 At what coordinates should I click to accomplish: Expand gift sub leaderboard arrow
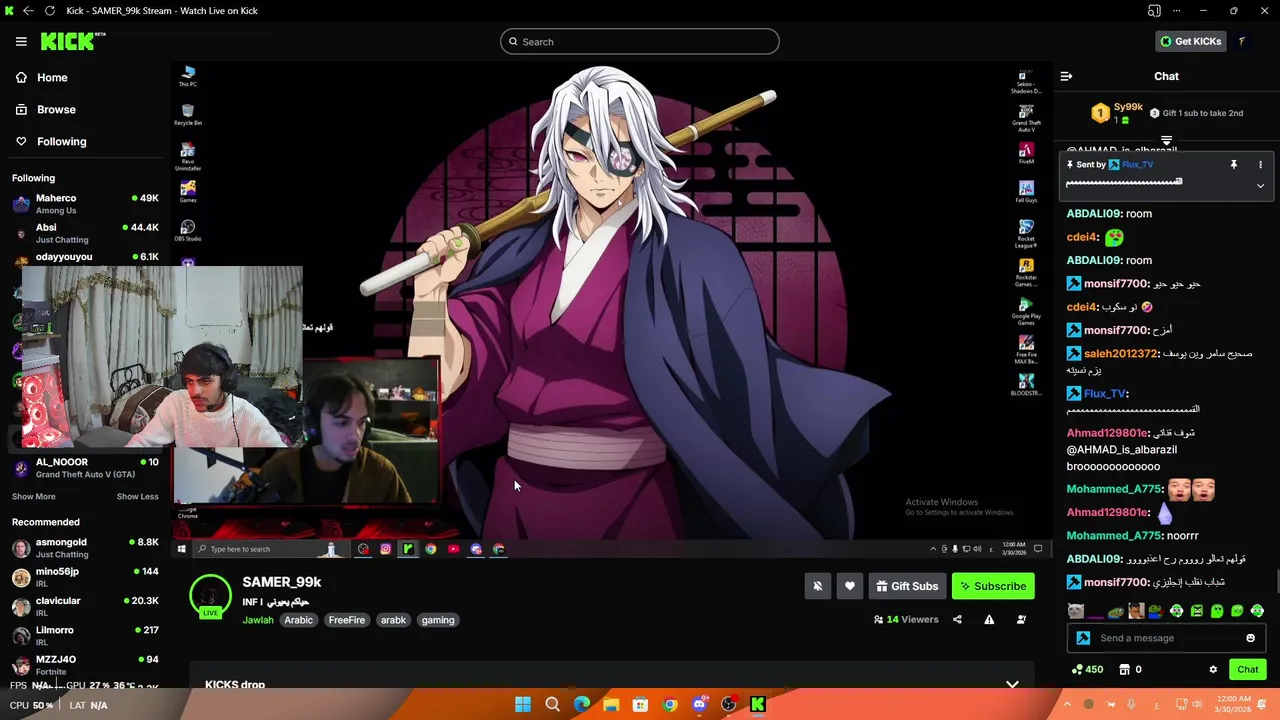click(x=1166, y=141)
